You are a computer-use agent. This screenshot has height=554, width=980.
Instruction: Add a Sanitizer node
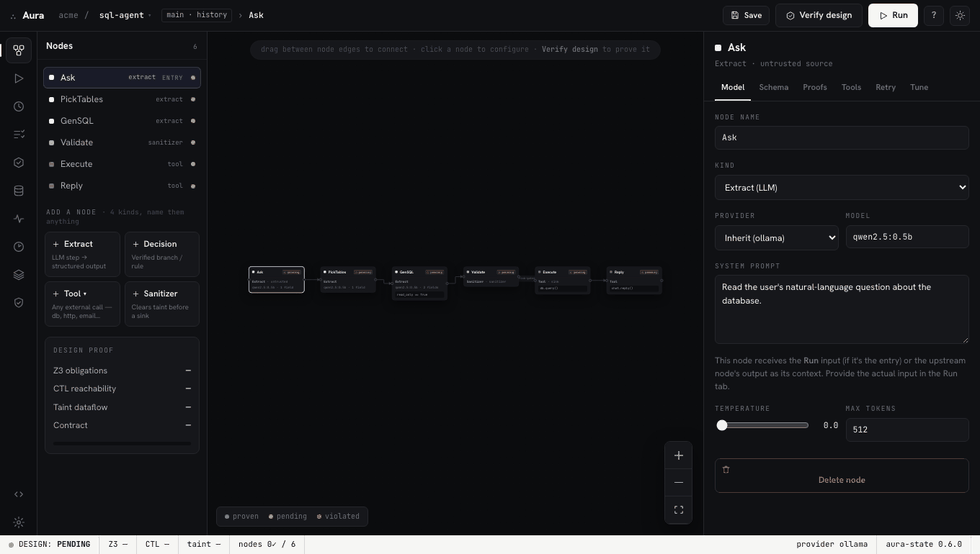[162, 305]
